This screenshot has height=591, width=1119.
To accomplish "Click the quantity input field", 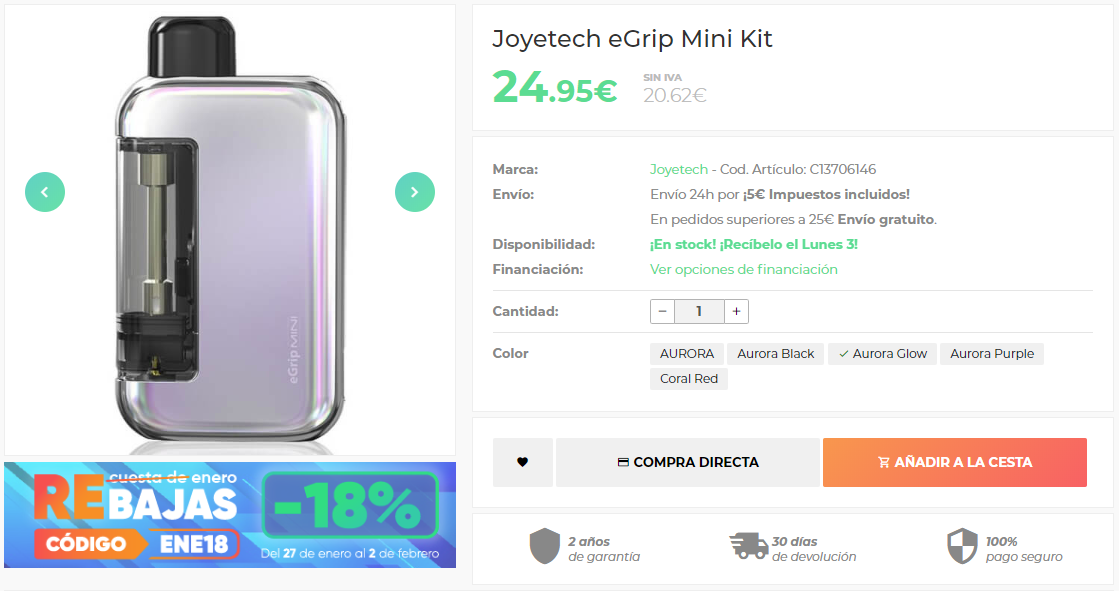I will point(699,311).
